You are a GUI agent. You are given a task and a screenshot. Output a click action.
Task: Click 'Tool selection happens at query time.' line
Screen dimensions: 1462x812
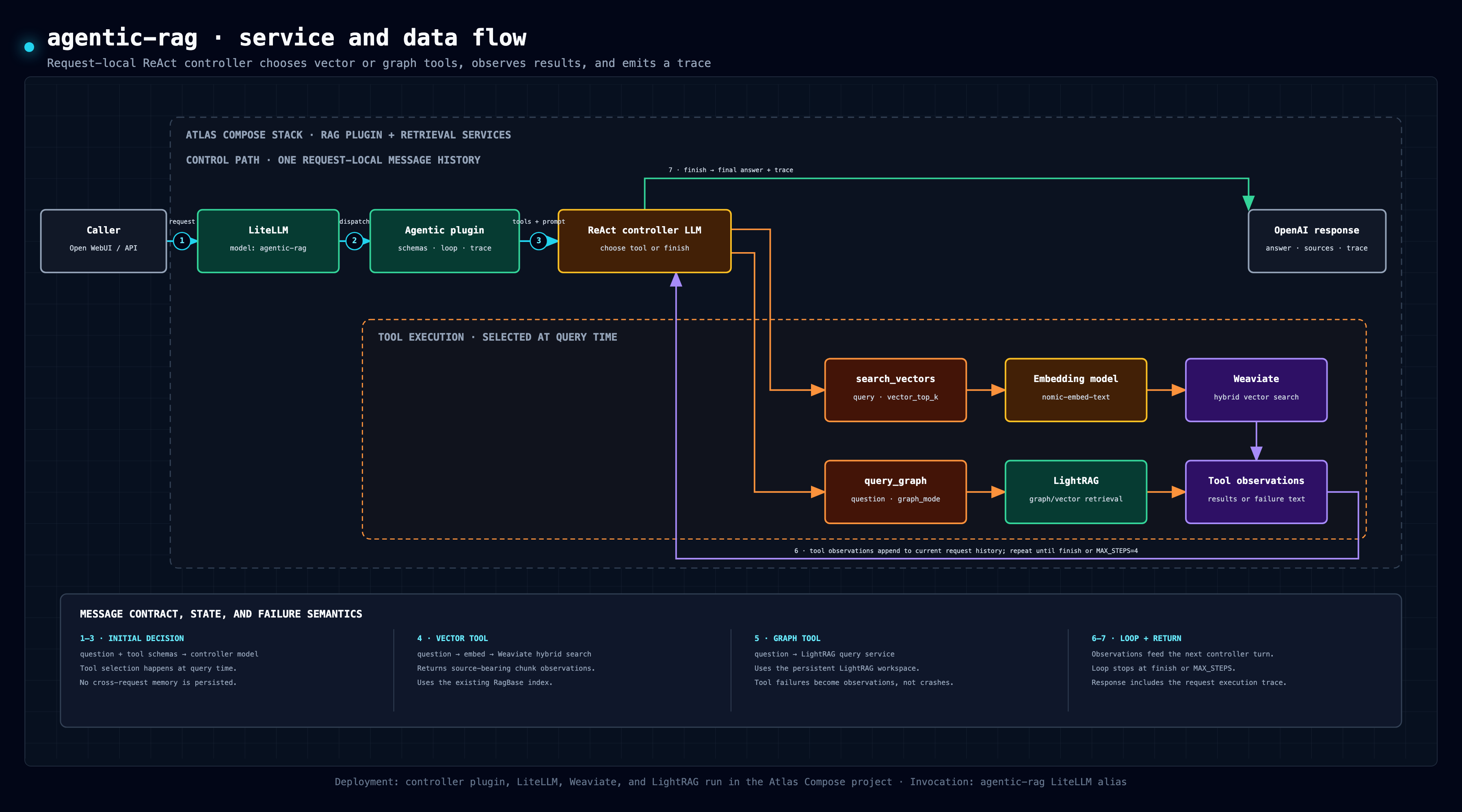pos(158,668)
